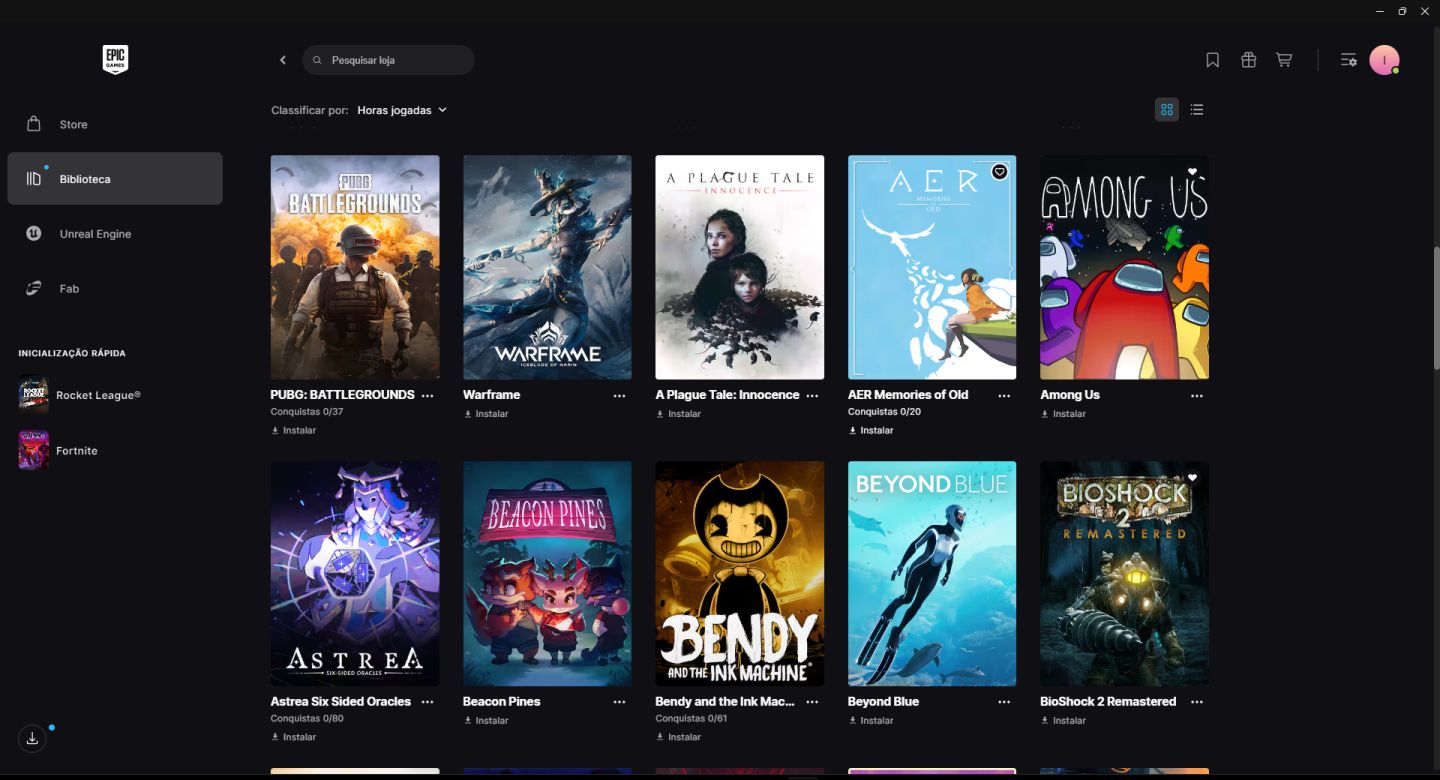
Task: Install Beacon Pines
Action: (486, 720)
